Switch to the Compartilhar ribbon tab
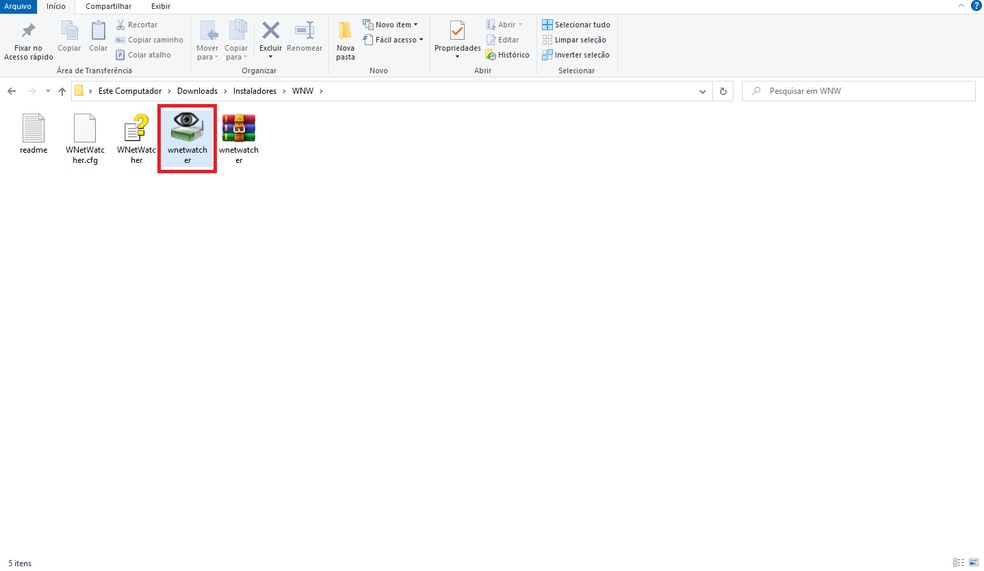984x571 pixels. (108, 6)
